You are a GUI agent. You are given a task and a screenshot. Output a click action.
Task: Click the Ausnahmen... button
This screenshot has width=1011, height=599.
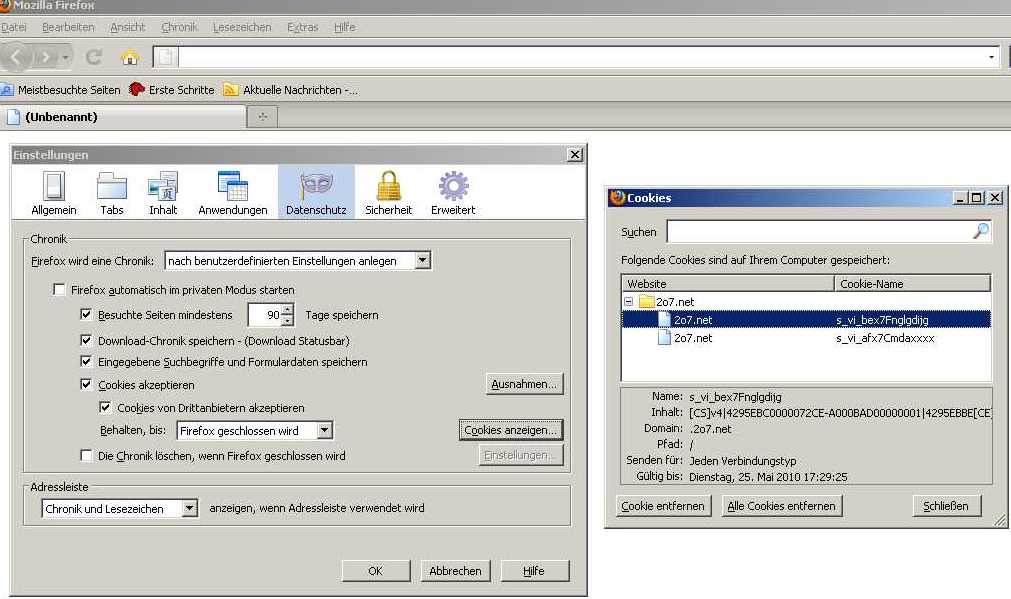tap(524, 384)
